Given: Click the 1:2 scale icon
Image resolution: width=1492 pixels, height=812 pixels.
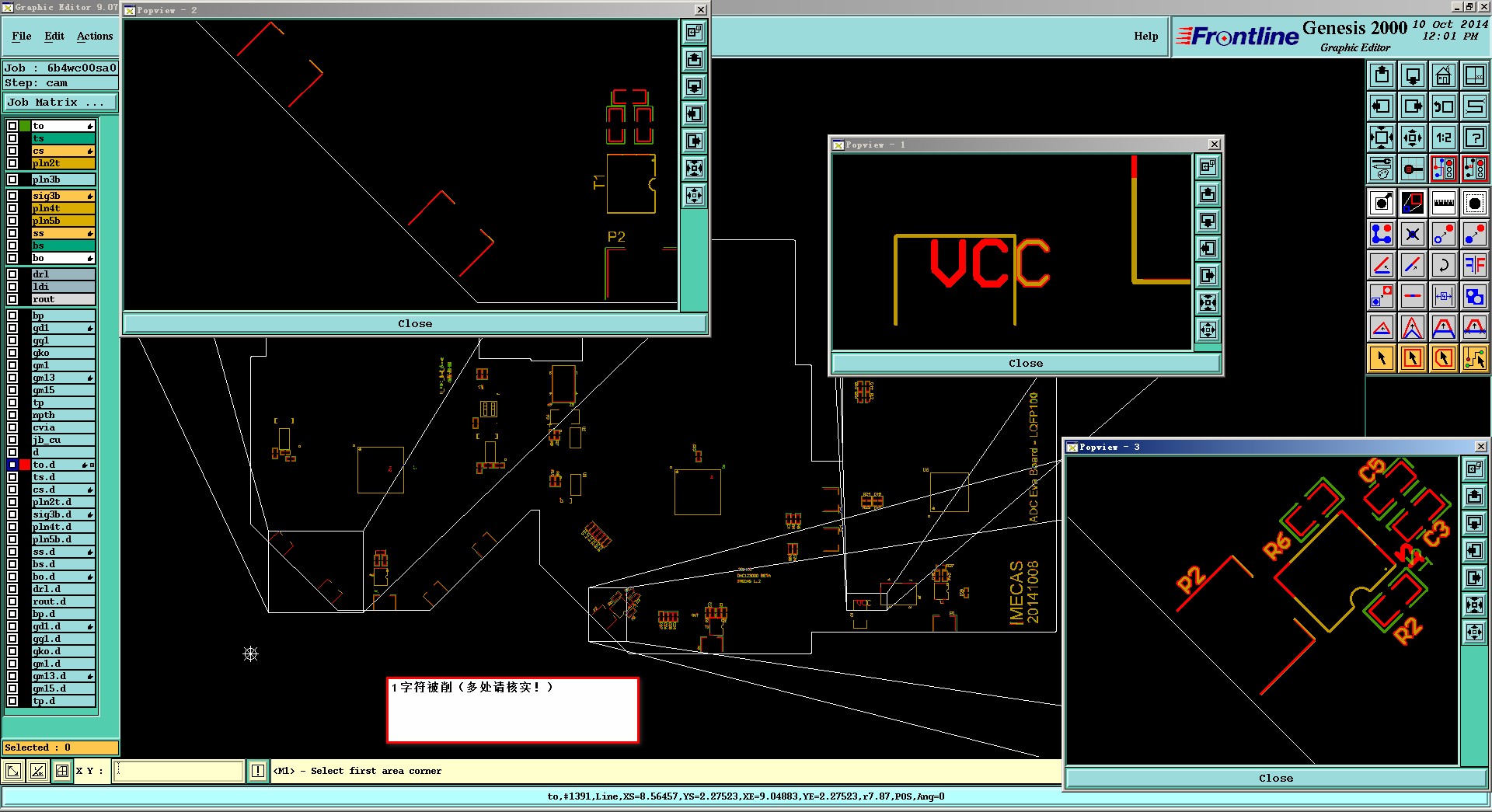Looking at the screenshot, I should coord(1444,138).
